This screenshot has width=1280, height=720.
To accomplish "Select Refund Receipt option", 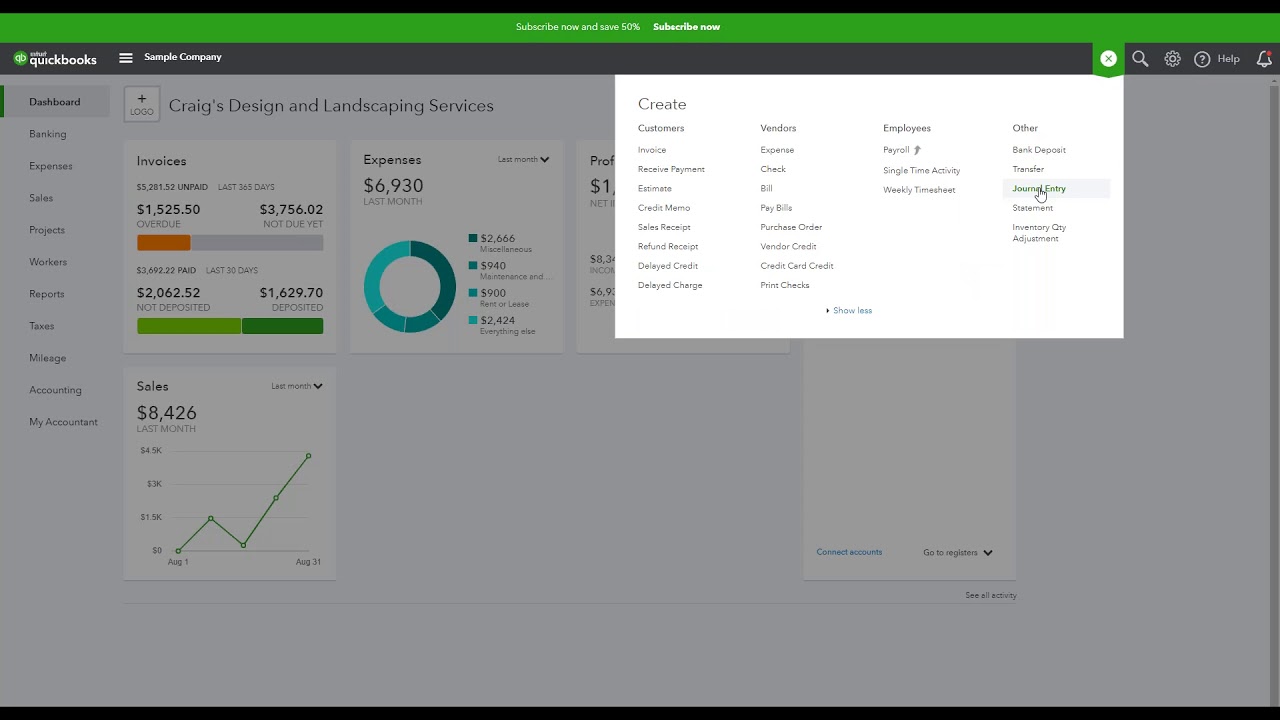I will click(x=668, y=247).
